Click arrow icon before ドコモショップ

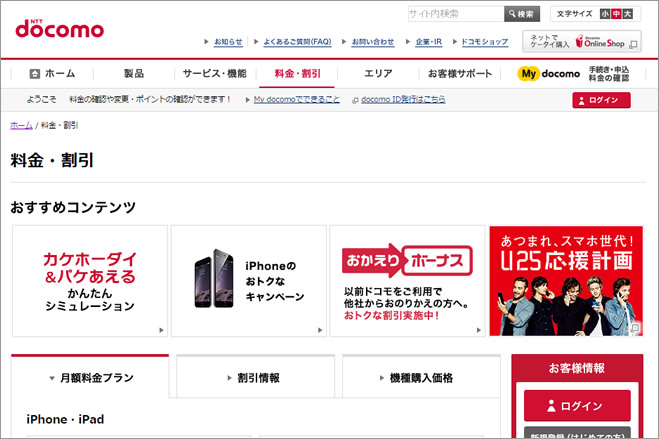pyautogui.click(x=455, y=42)
